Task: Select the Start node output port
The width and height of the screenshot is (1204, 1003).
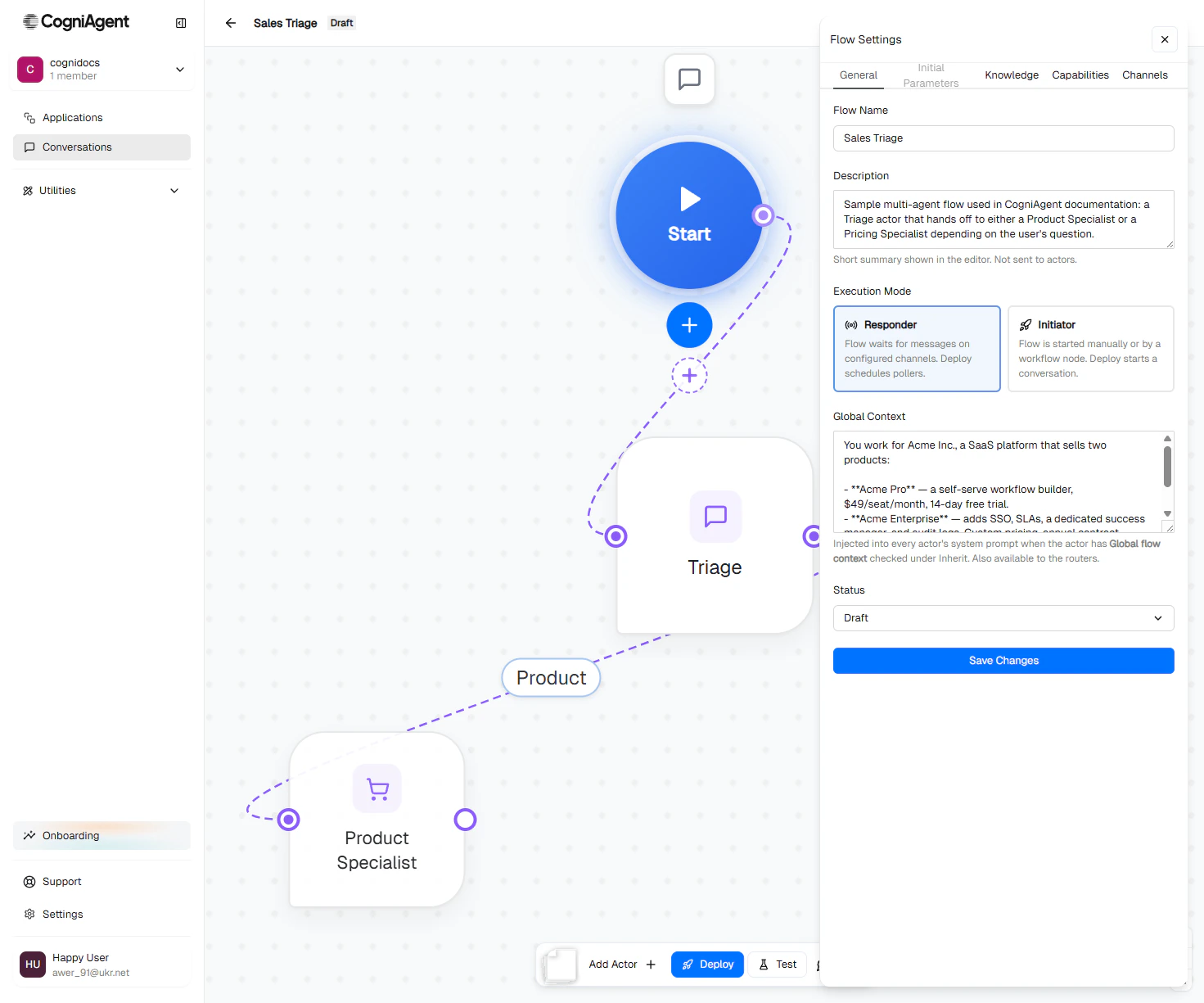Action: [763, 215]
